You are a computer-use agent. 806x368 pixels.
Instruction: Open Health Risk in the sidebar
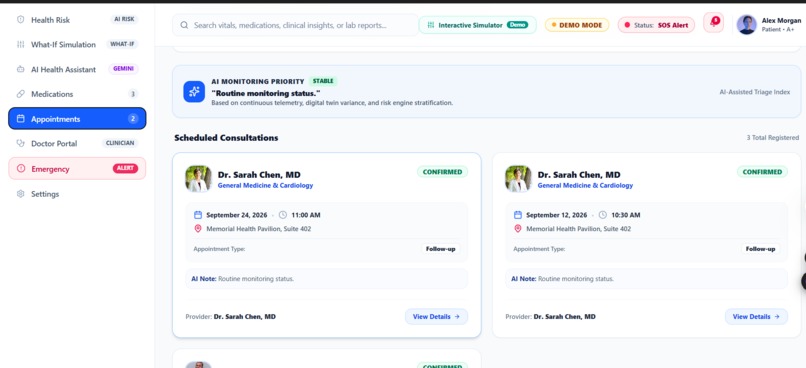pyautogui.click(x=77, y=20)
